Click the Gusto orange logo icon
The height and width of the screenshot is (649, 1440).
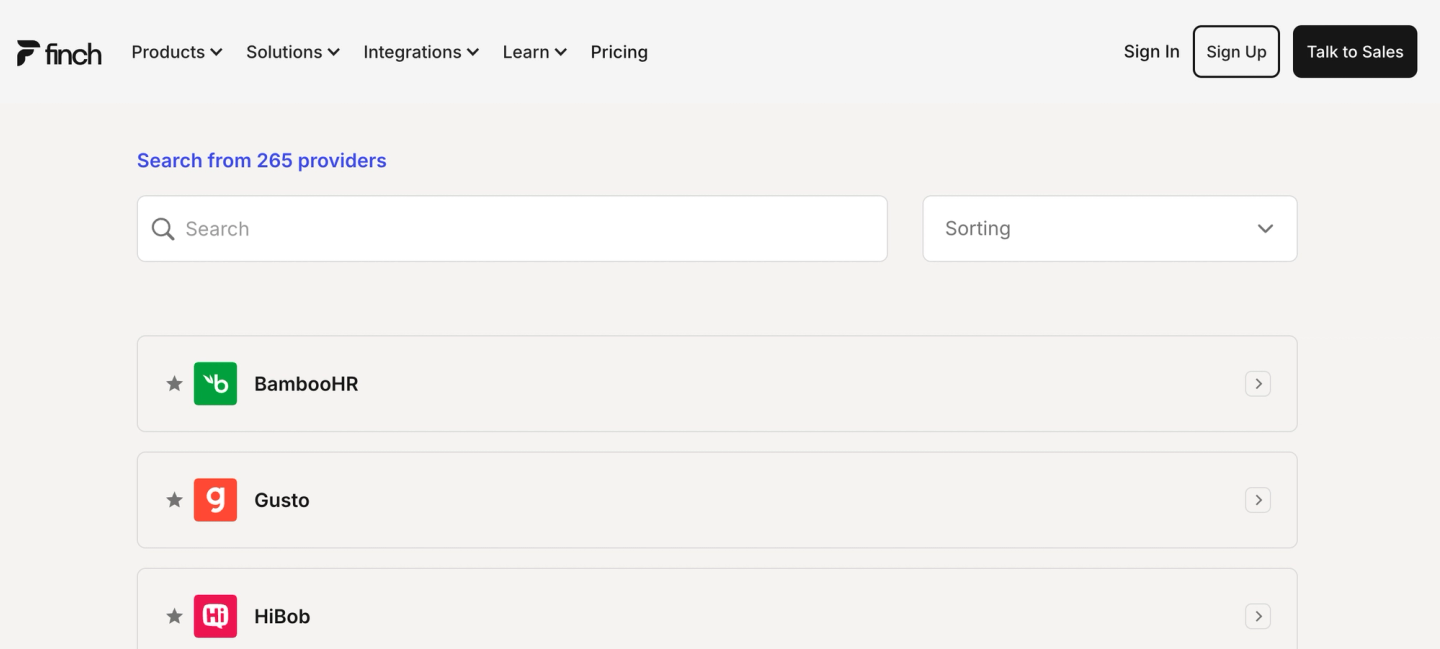tap(215, 500)
